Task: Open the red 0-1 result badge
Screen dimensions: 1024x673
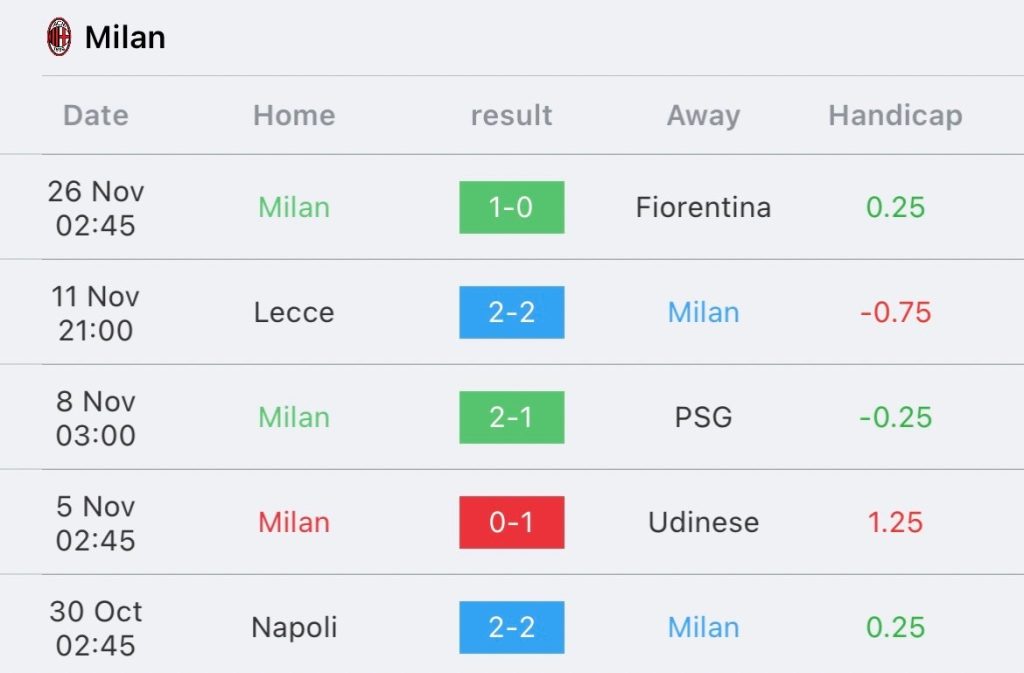Action: pyautogui.click(x=511, y=522)
